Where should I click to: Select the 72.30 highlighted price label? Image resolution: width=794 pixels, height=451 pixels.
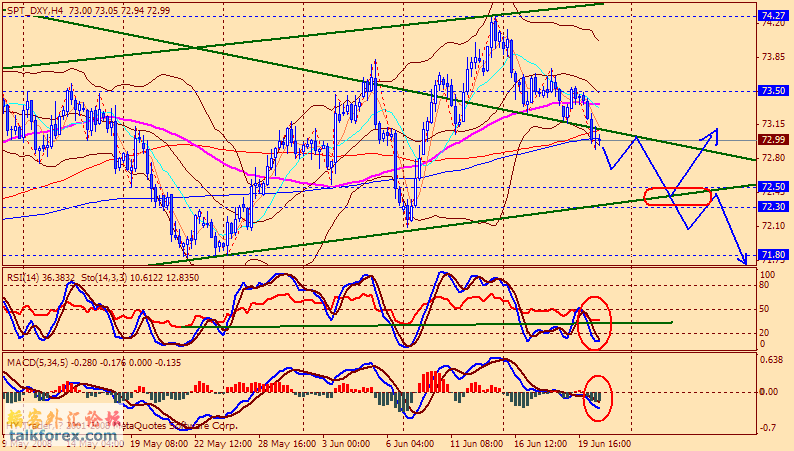tap(773, 206)
